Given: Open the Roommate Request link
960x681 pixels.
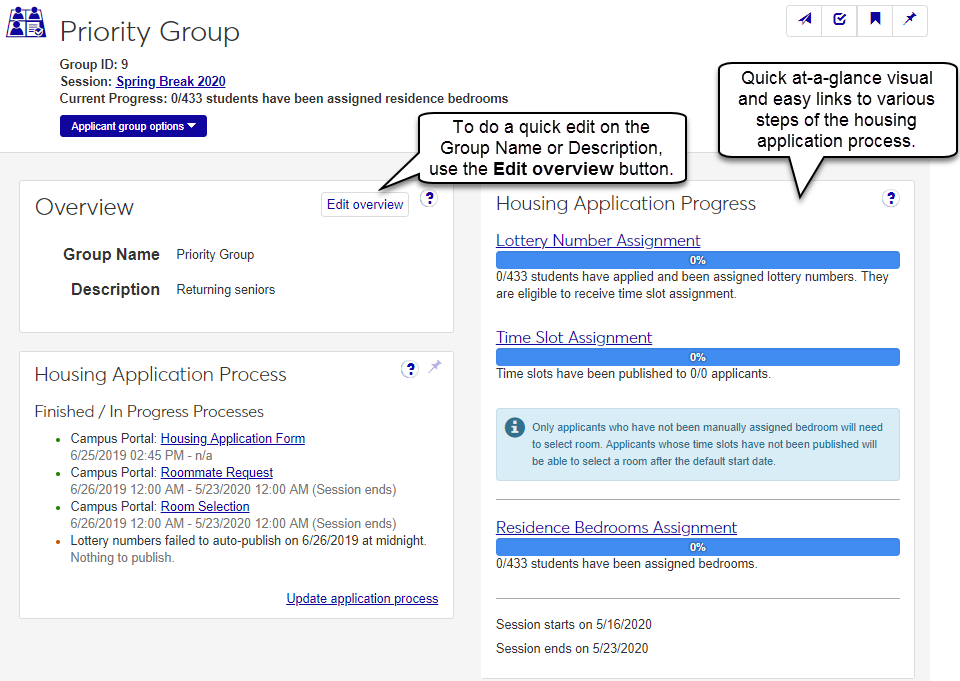Looking at the screenshot, I should (217, 472).
